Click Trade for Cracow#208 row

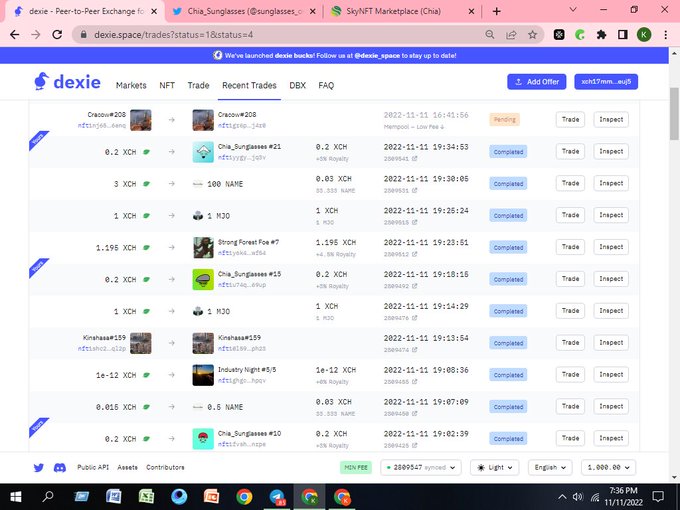570,120
